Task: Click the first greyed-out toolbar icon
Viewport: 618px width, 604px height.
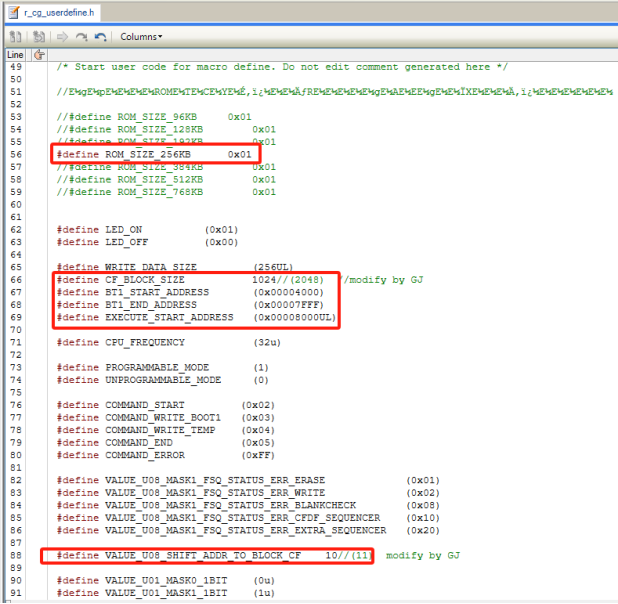Action: coord(15,37)
